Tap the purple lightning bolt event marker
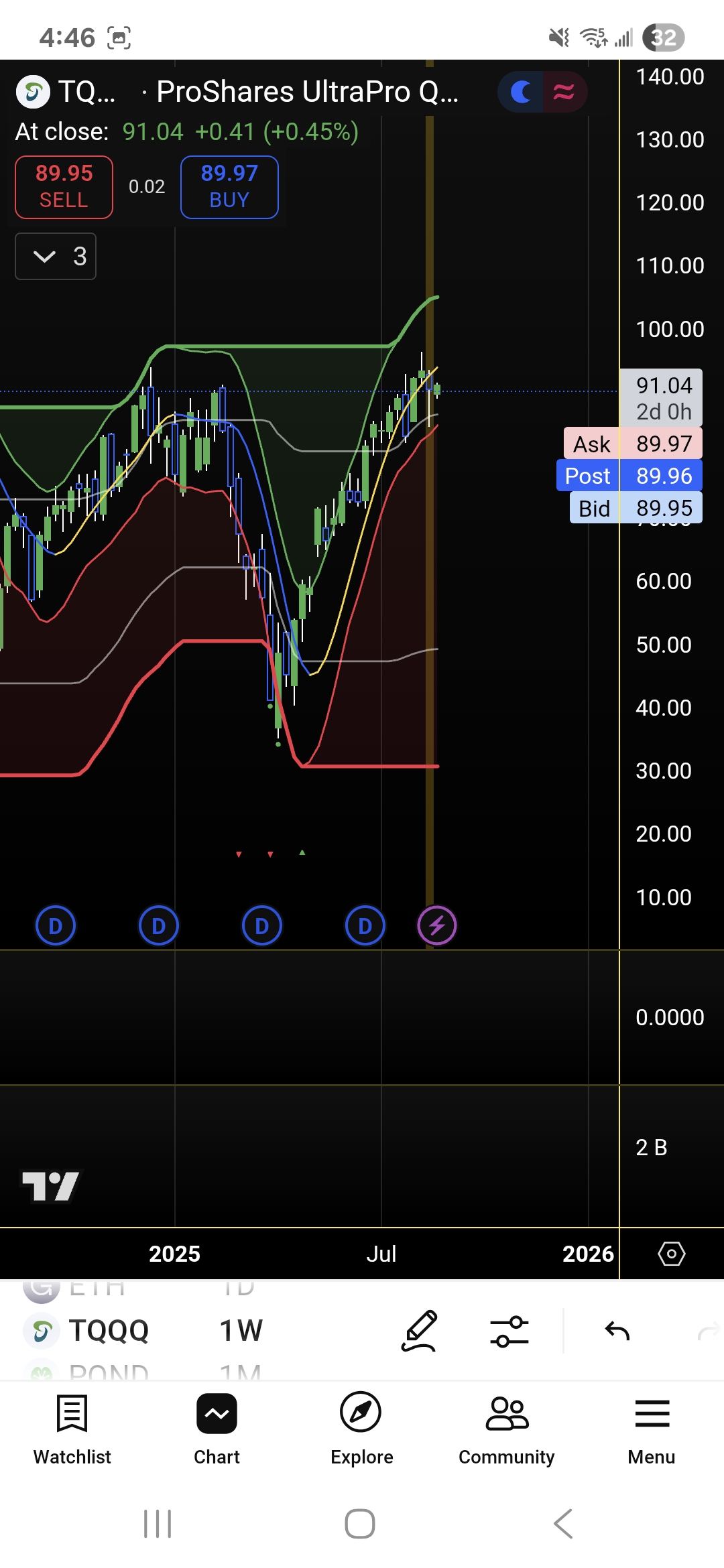Image resolution: width=724 pixels, height=1568 pixels. coord(437,926)
